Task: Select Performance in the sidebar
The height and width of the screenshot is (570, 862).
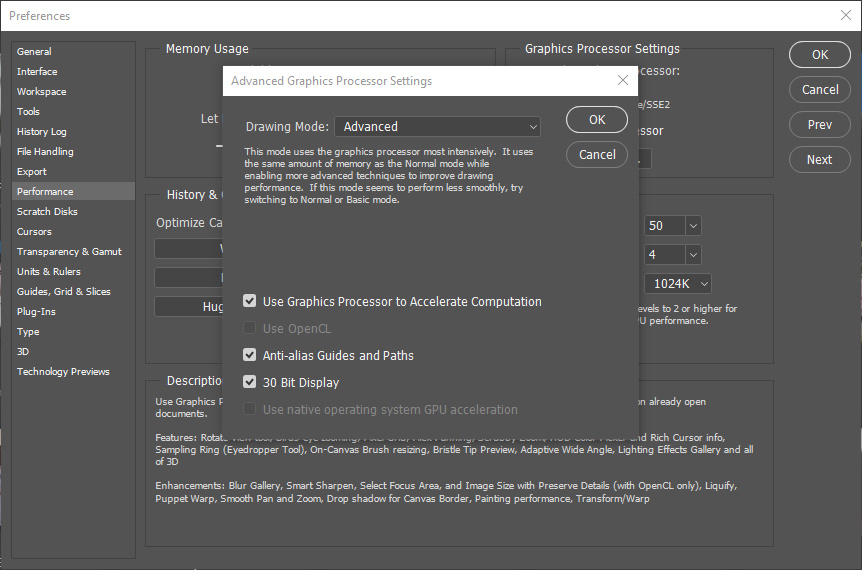Action: coord(73,191)
